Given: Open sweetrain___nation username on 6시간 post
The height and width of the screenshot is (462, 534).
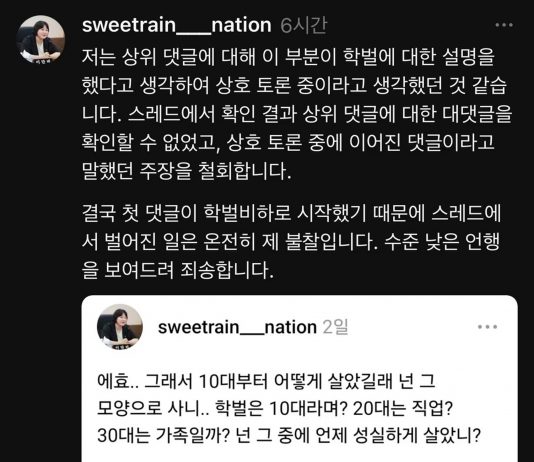Looking at the screenshot, I should pos(176,25).
